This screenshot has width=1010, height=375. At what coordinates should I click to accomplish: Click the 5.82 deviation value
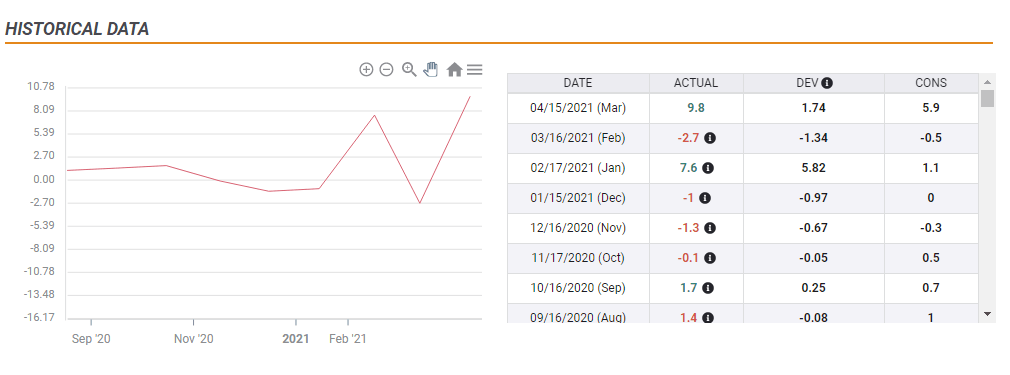814,168
